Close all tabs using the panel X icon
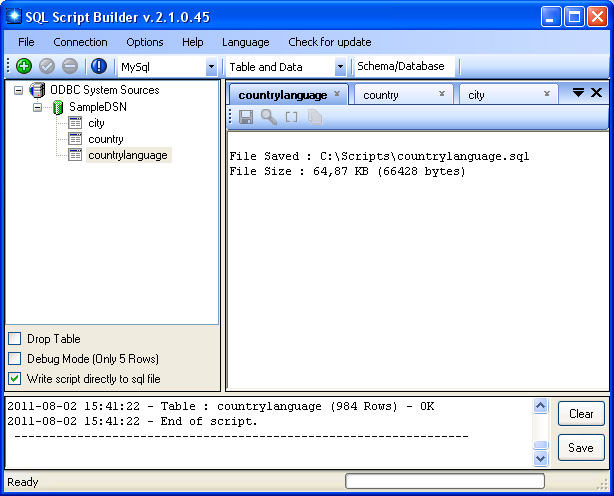The height and width of the screenshot is (496, 614). 596,93
